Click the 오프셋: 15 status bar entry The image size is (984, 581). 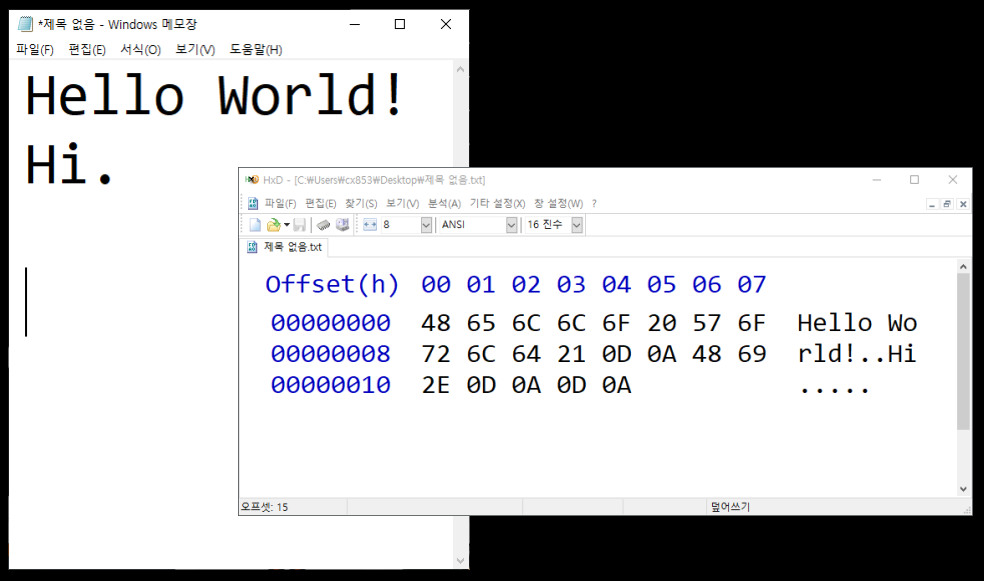(264, 507)
